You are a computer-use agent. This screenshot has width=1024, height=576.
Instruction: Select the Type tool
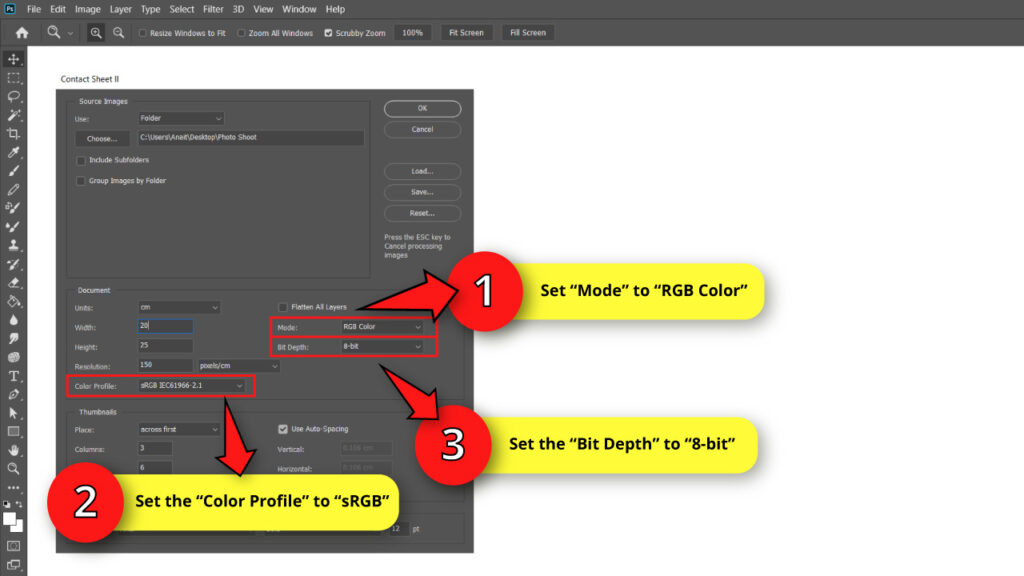14,376
